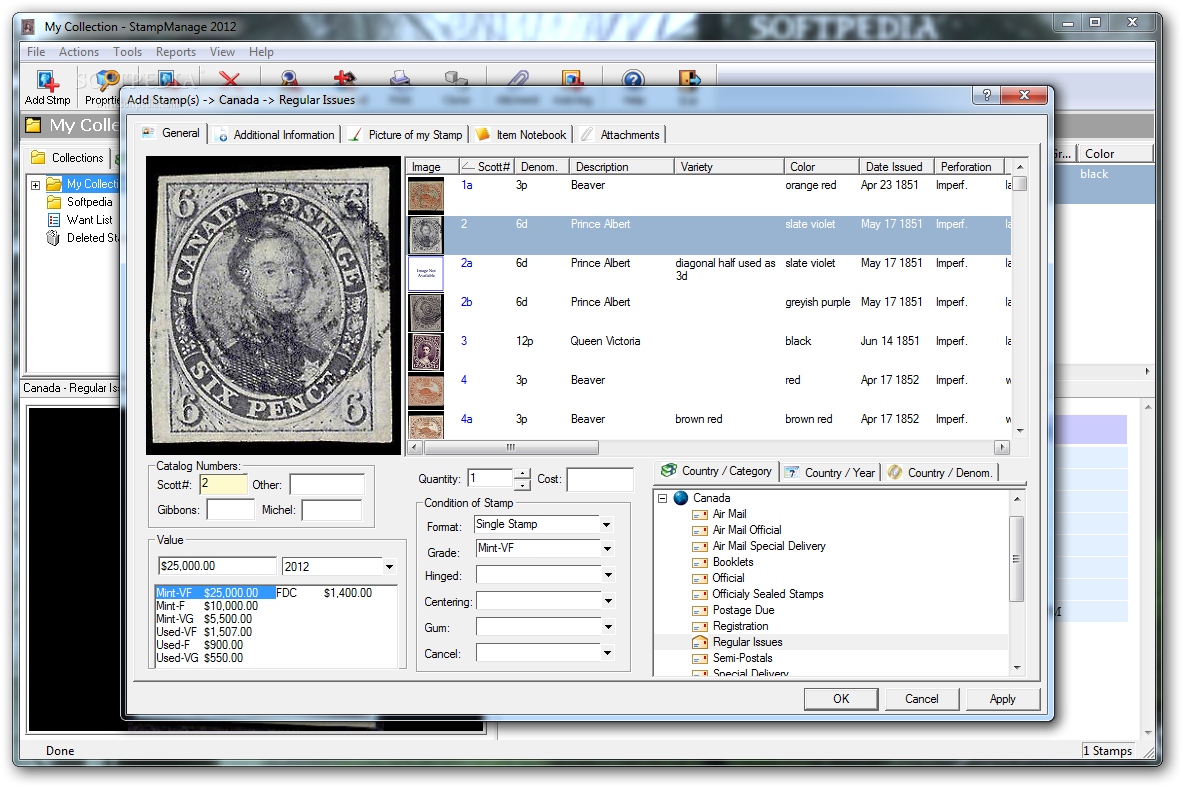Click the red X delete toolbar icon
This screenshot has width=1183, height=787.
(x=229, y=78)
